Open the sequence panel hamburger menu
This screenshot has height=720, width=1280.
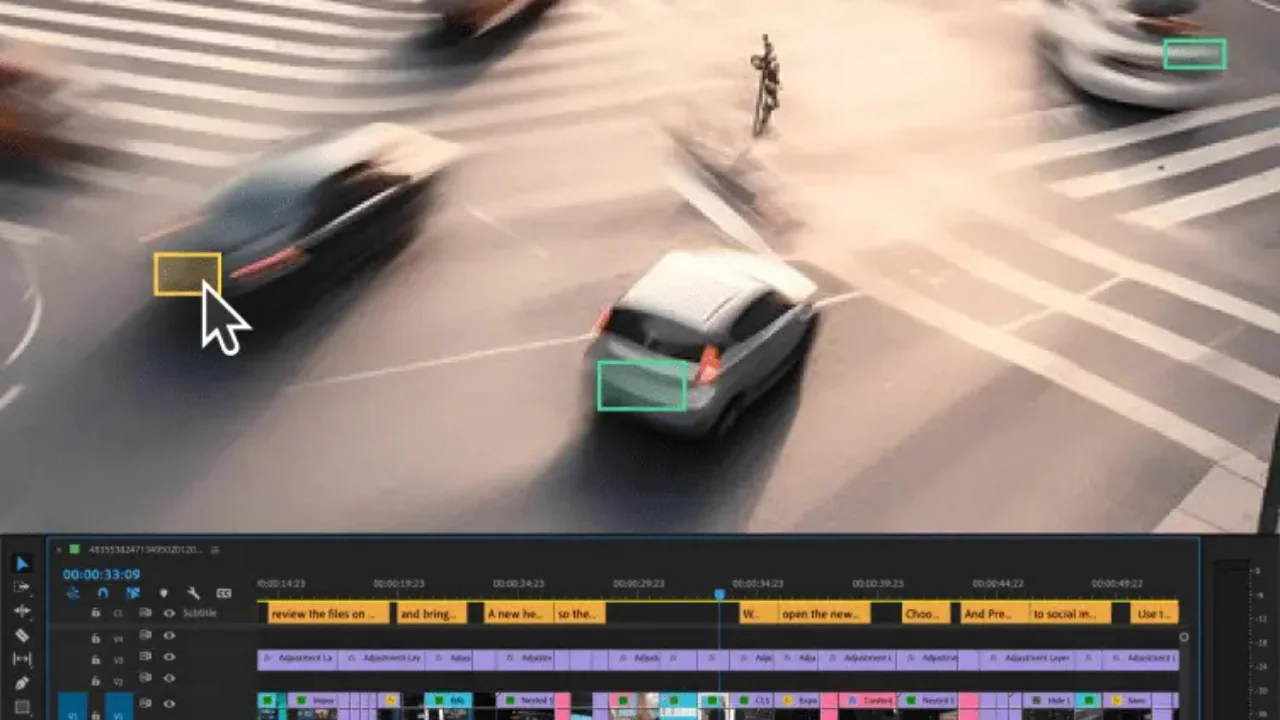215,550
